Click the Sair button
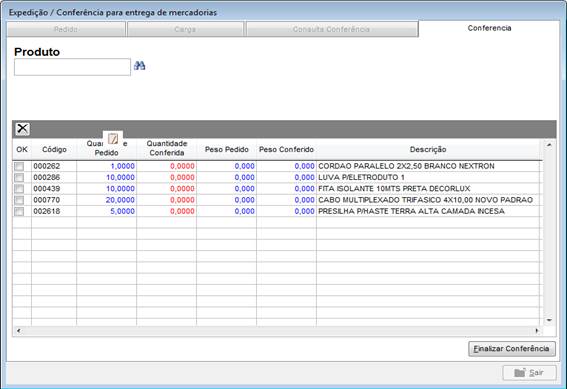This screenshot has height=389, width=567. click(x=529, y=373)
